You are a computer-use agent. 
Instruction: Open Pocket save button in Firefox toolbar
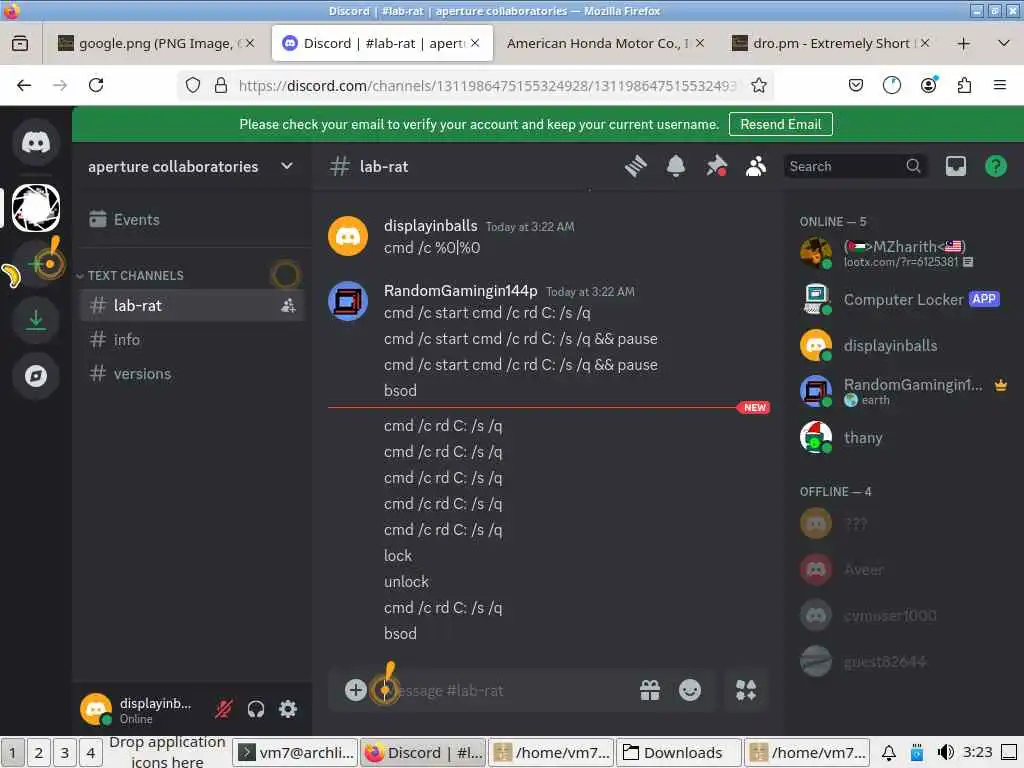pos(856,86)
